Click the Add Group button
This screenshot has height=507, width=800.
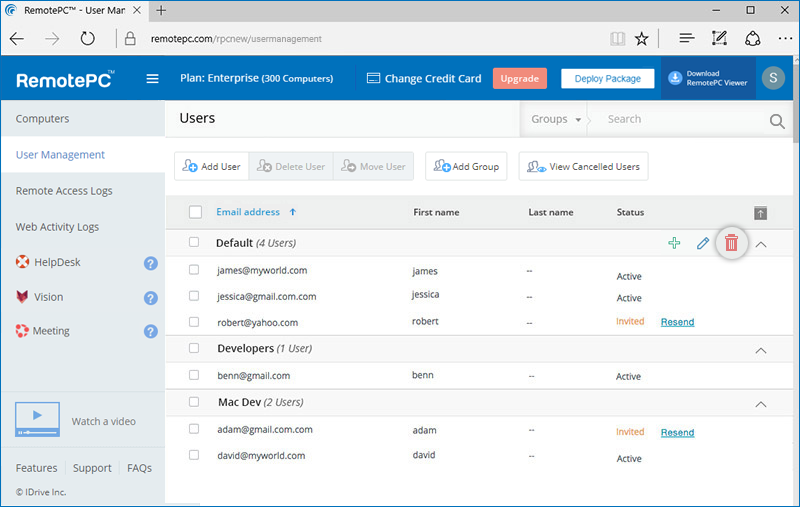pyautogui.click(x=466, y=166)
